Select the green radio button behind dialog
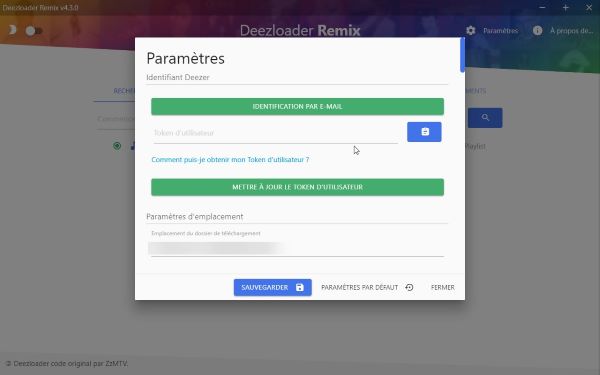600x375 pixels. coord(117,146)
